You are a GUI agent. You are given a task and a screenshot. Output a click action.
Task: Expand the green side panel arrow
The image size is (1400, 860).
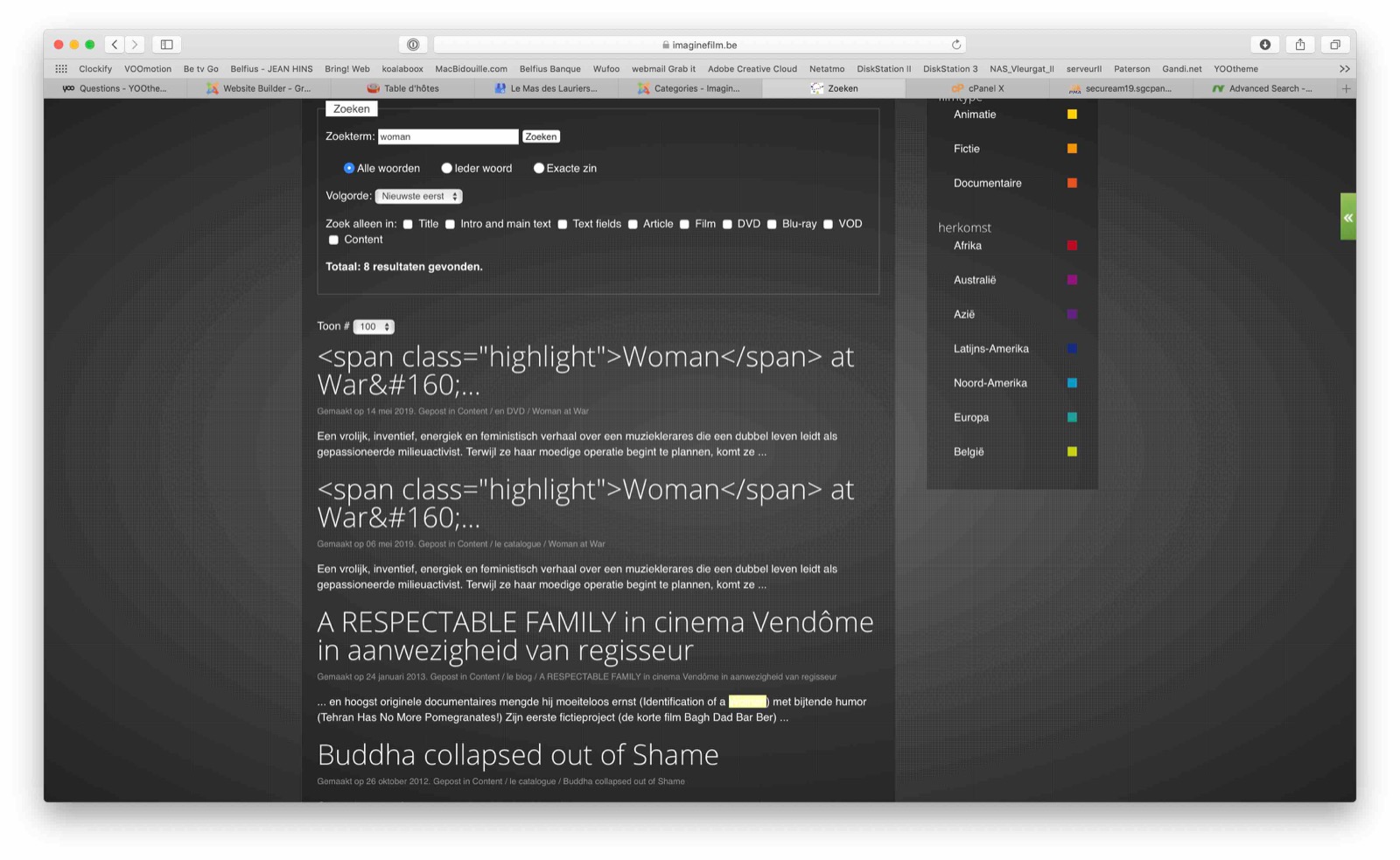coord(1347,217)
